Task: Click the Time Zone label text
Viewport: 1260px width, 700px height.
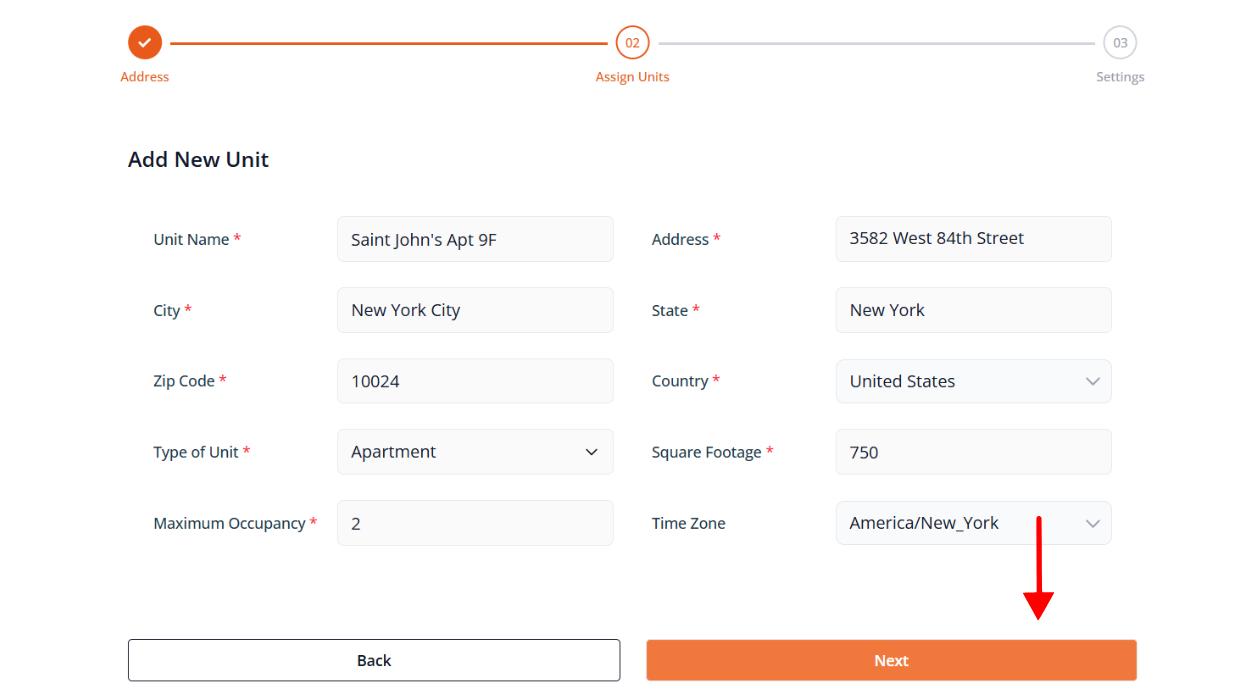Action: point(688,523)
